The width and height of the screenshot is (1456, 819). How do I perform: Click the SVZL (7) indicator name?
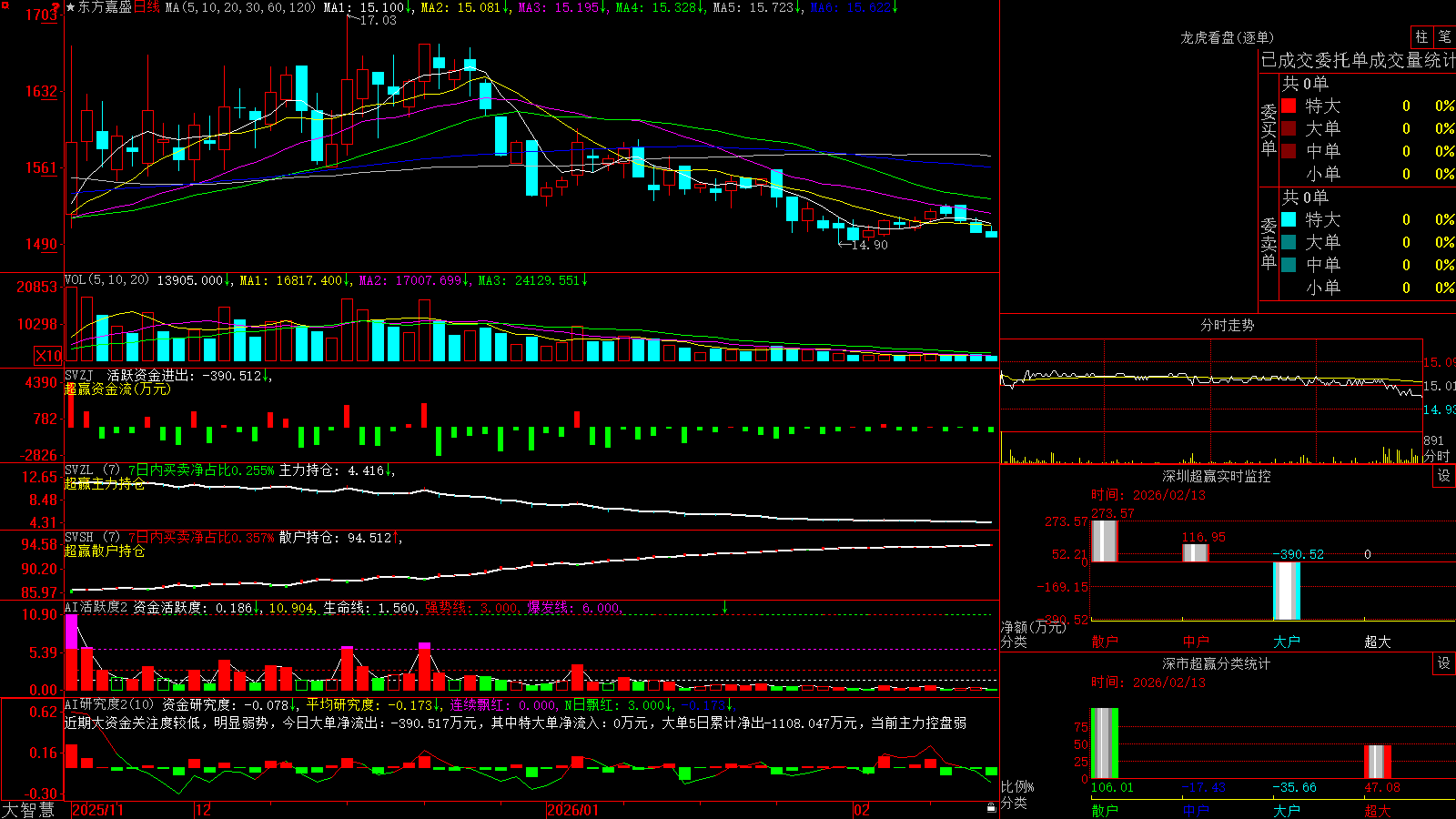[x=92, y=470]
